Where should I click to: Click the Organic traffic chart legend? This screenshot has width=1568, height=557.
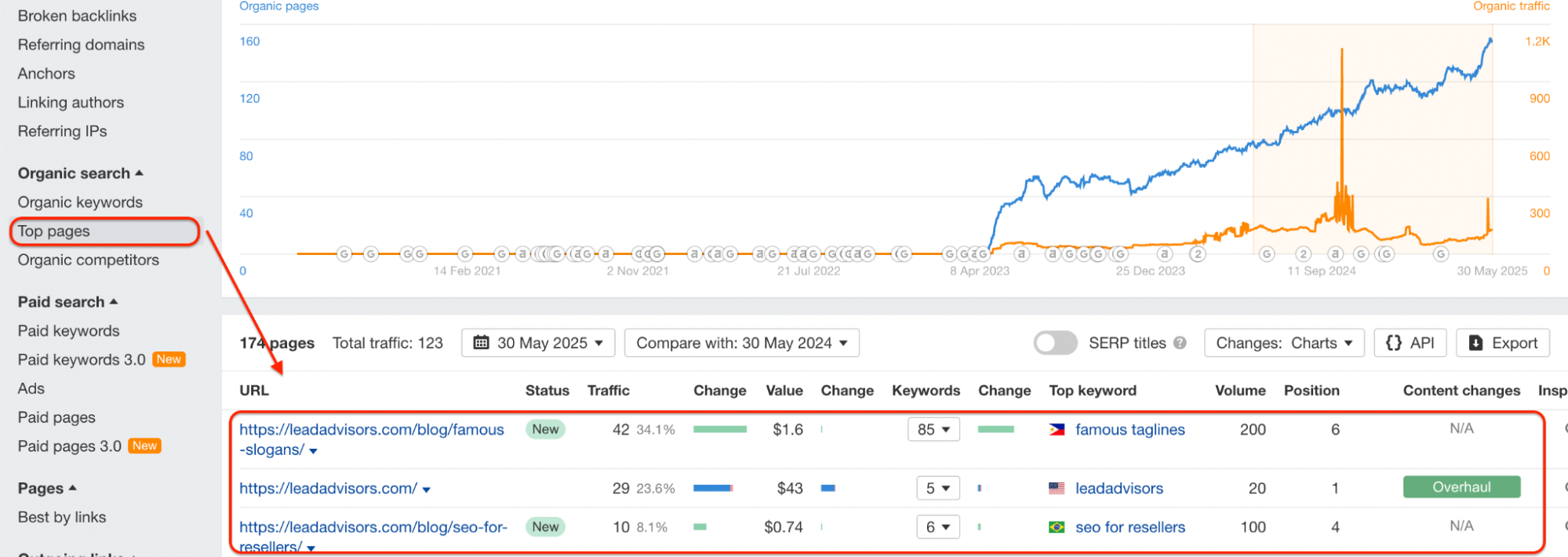[x=1512, y=6]
